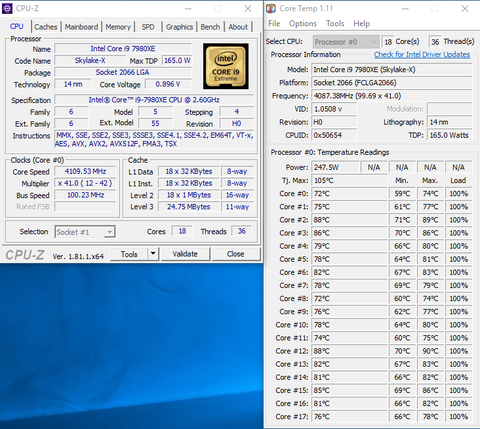Open the Tools button dropdown arrow in CPU-Z

[x=153, y=254]
